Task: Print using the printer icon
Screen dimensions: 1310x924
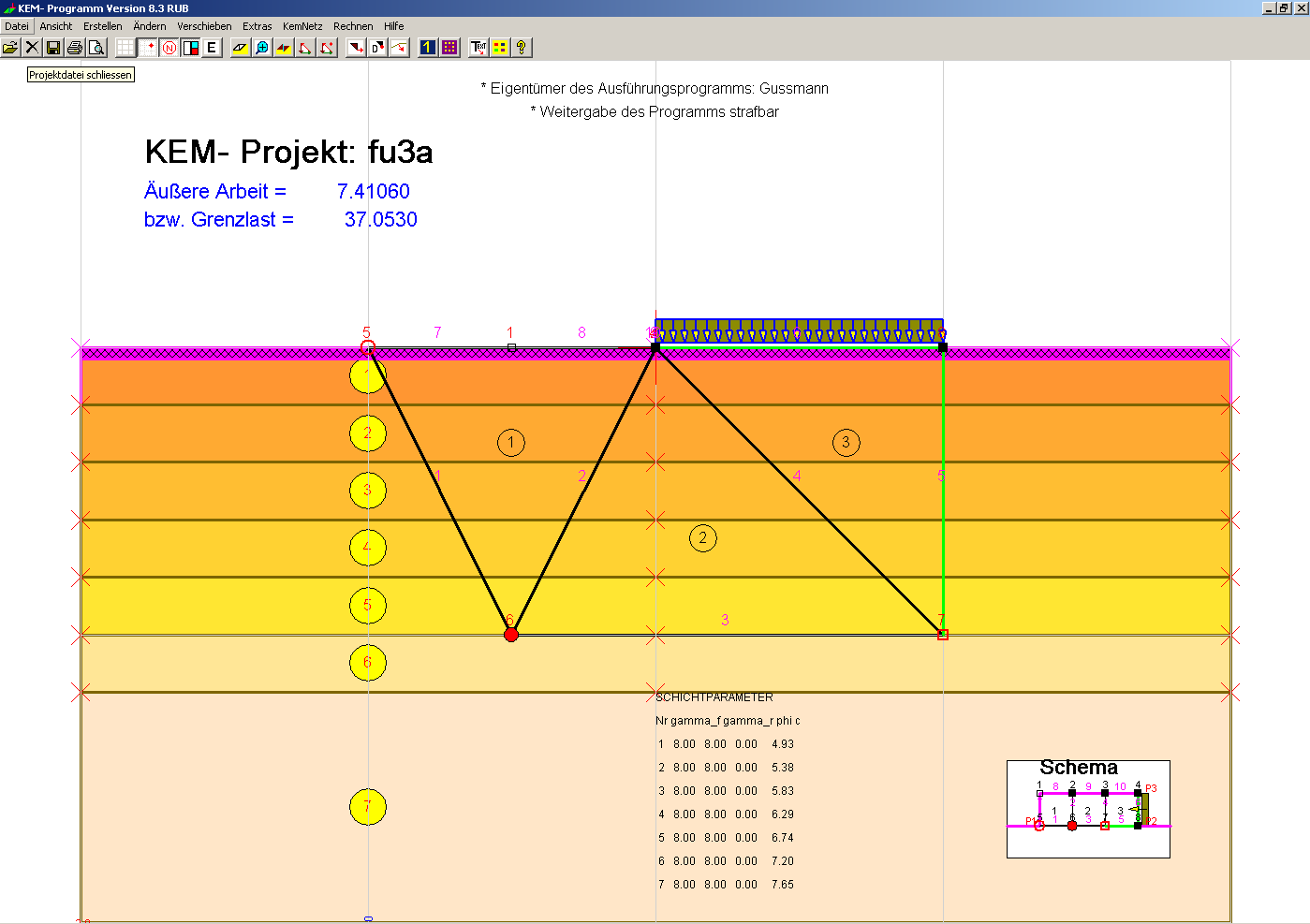Action: 75,47
